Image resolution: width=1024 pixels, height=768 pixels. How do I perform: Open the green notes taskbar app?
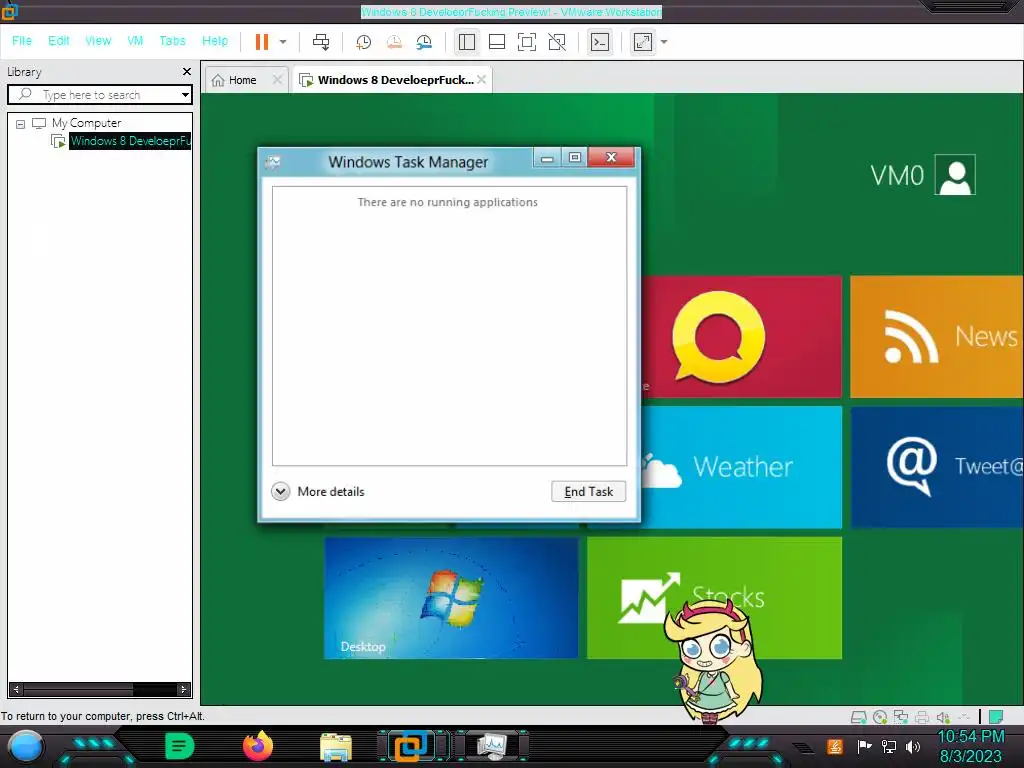coord(180,746)
